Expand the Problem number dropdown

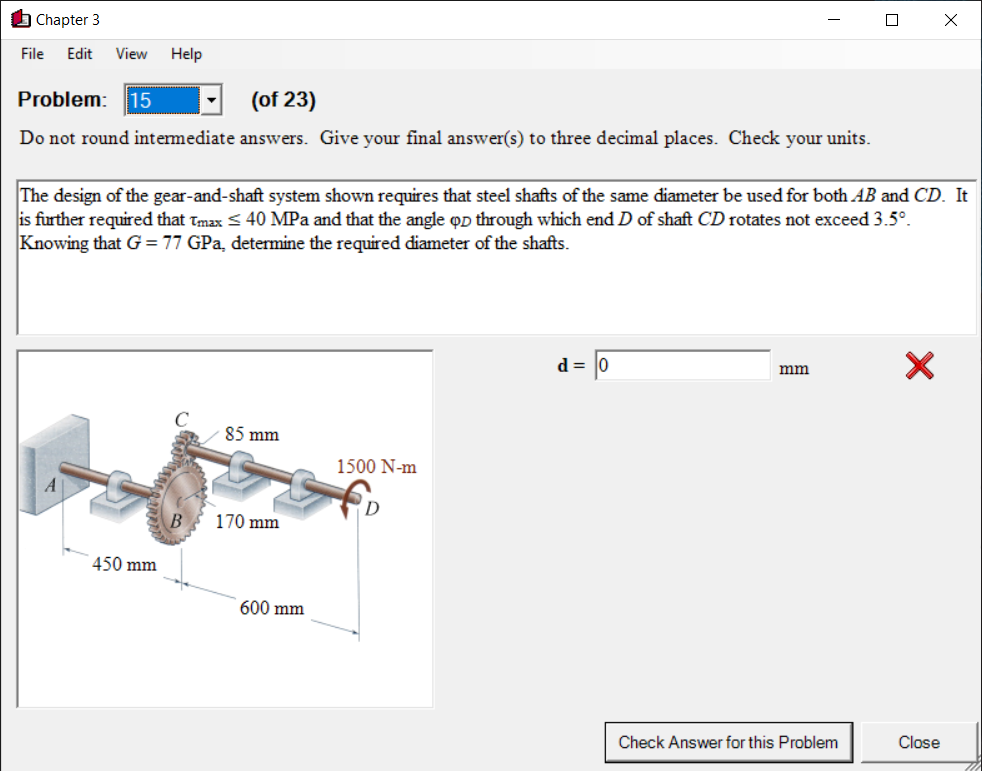tap(210, 99)
